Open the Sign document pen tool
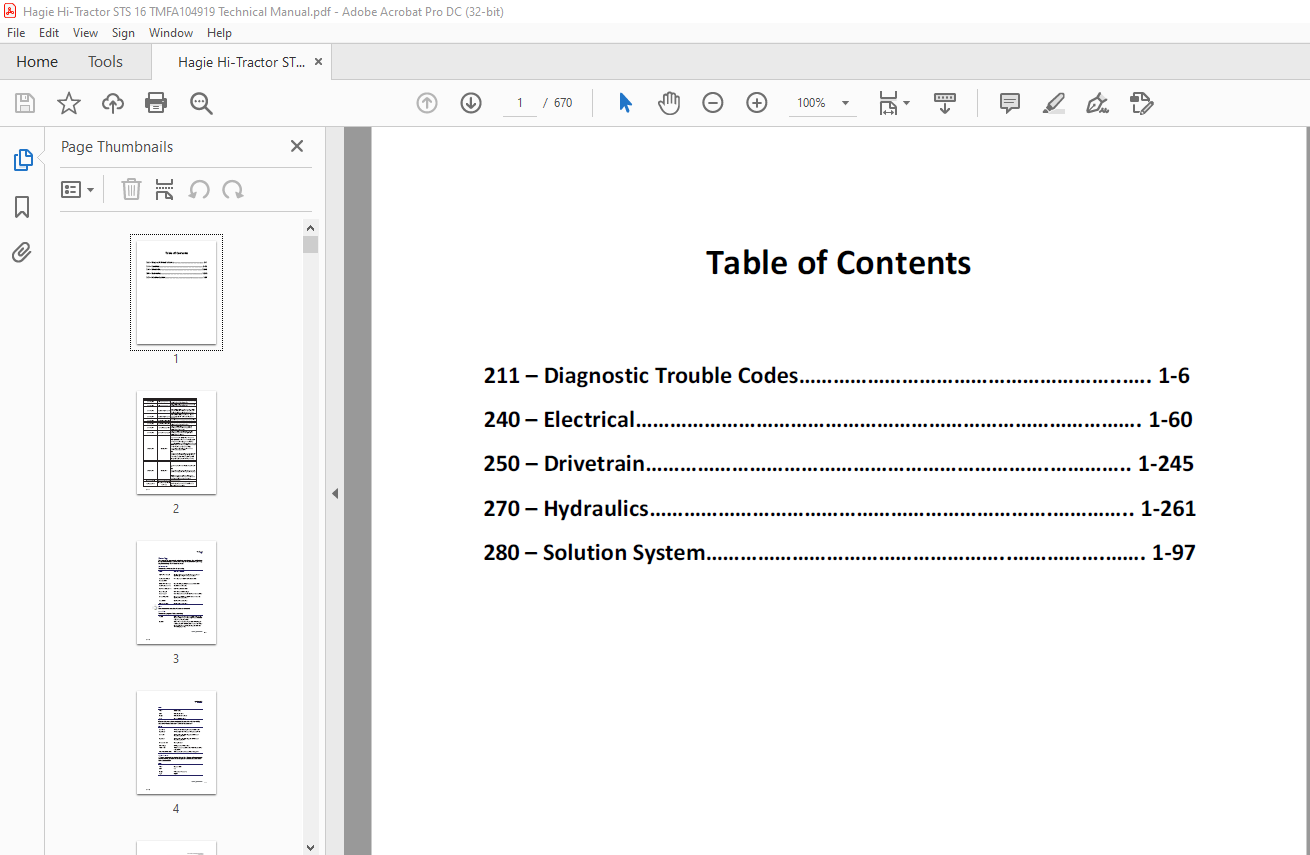This screenshot has height=855, width=1310. pyautogui.click(x=1098, y=103)
